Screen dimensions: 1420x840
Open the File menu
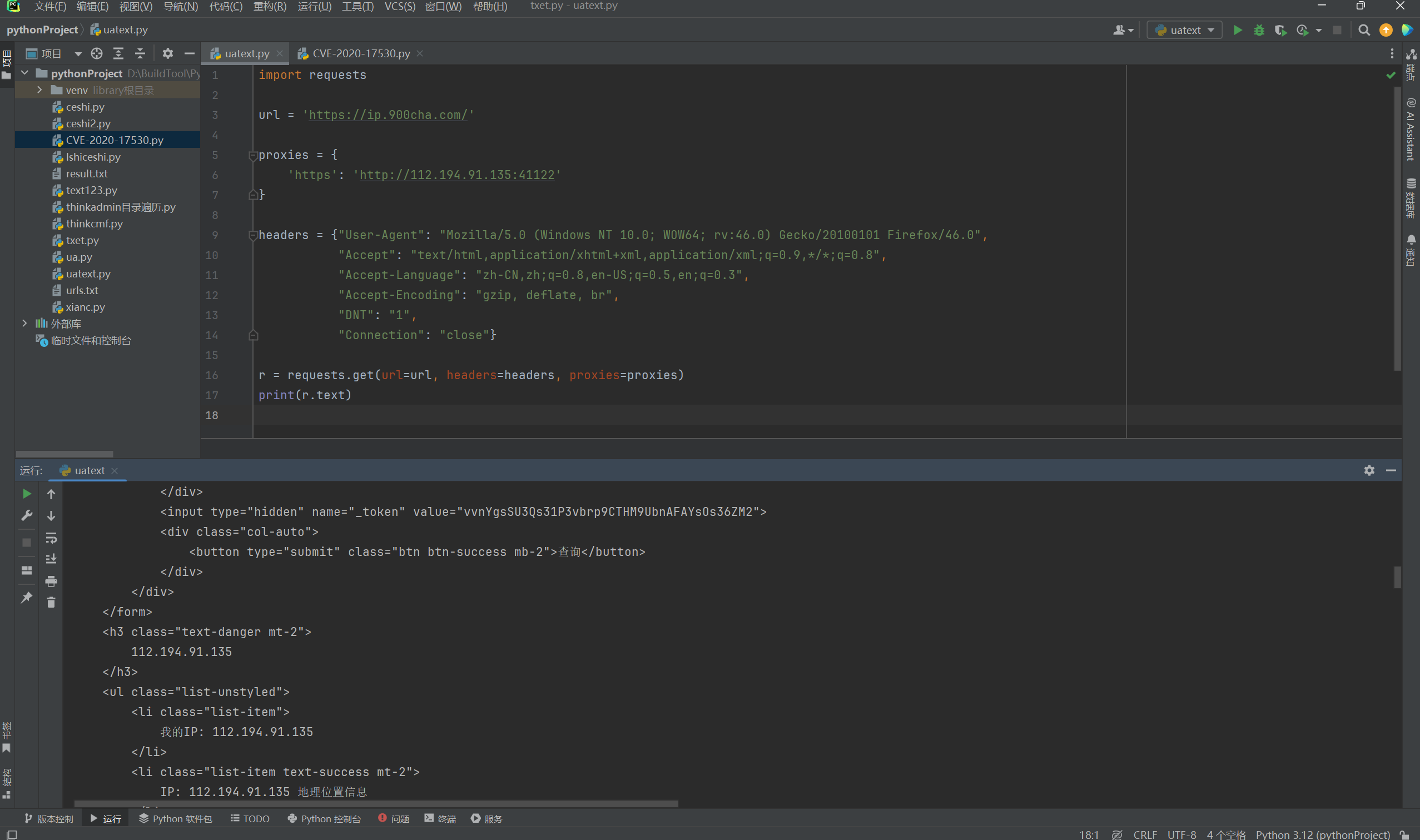pyautogui.click(x=51, y=6)
